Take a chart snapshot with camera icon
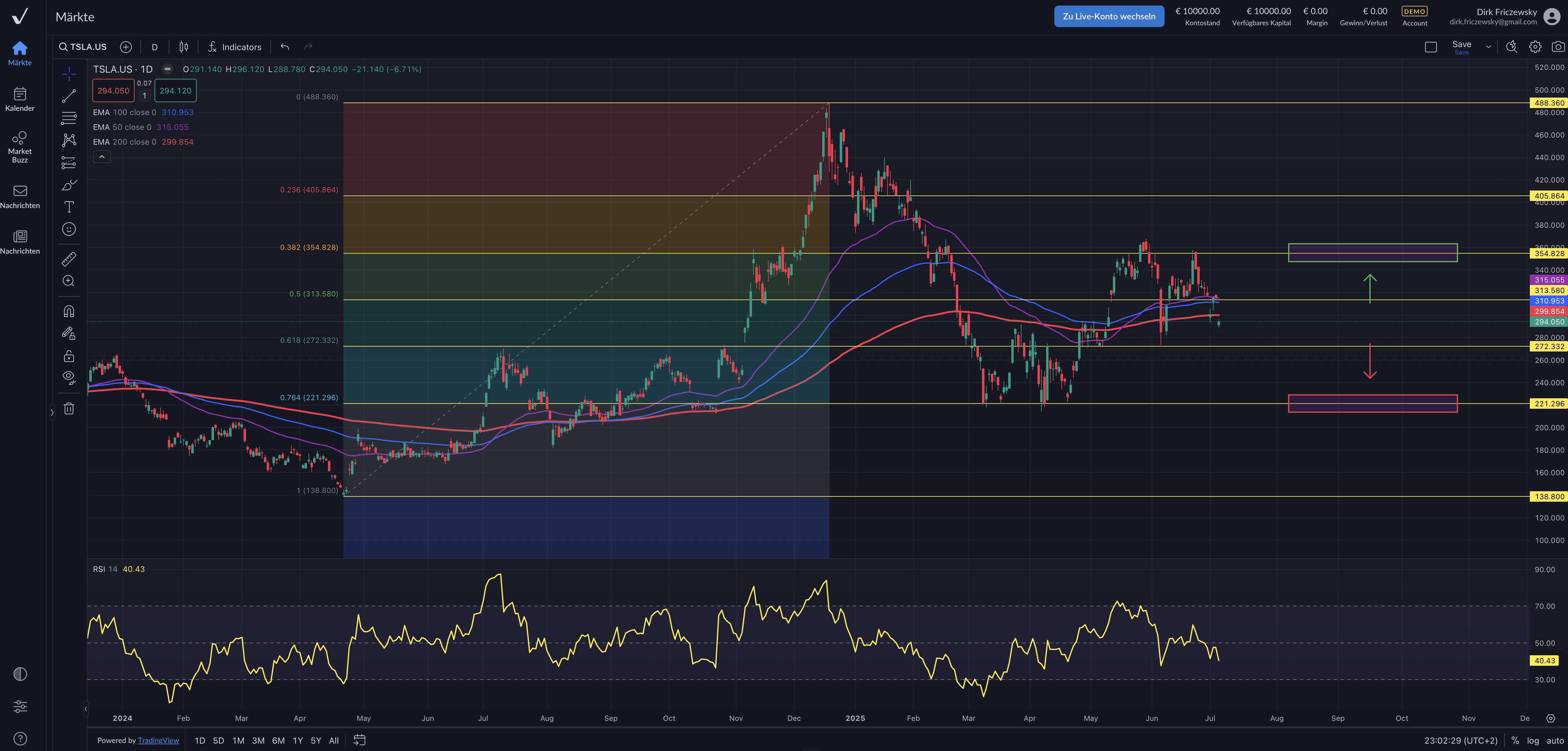The height and width of the screenshot is (751, 1568). pyautogui.click(x=1558, y=47)
